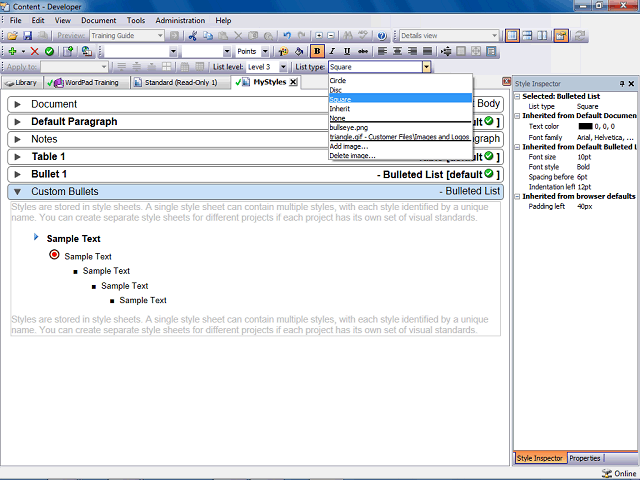Choose Add image... in List type list
Image resolution: width=640 pixels, height=480 pixels.
(400, 146)
